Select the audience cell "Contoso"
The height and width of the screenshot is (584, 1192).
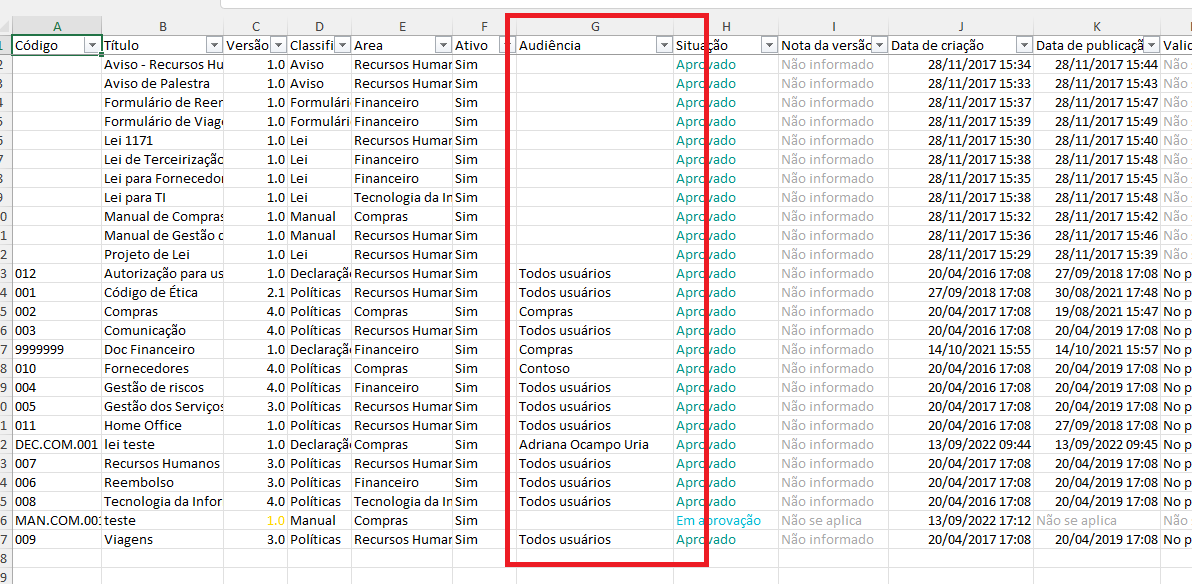click(595, 369)
